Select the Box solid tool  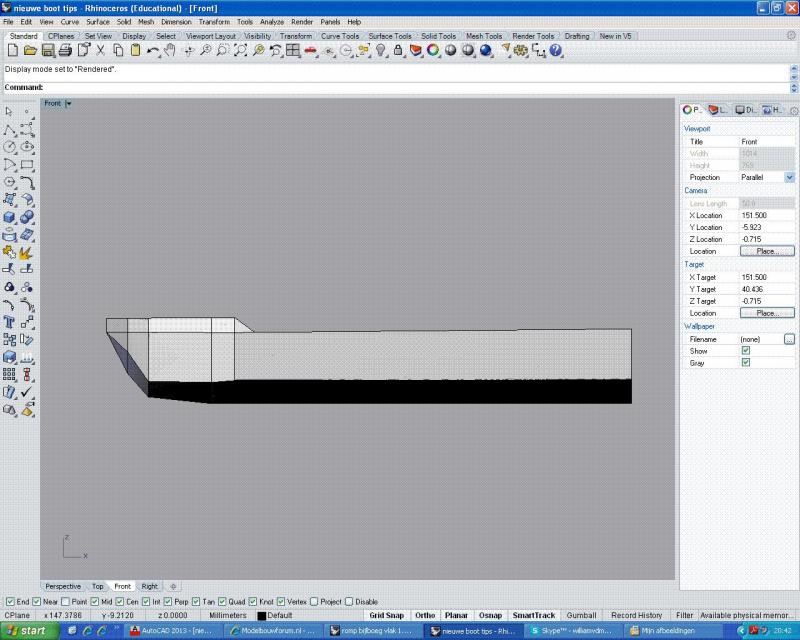click(x=9, y=217)
